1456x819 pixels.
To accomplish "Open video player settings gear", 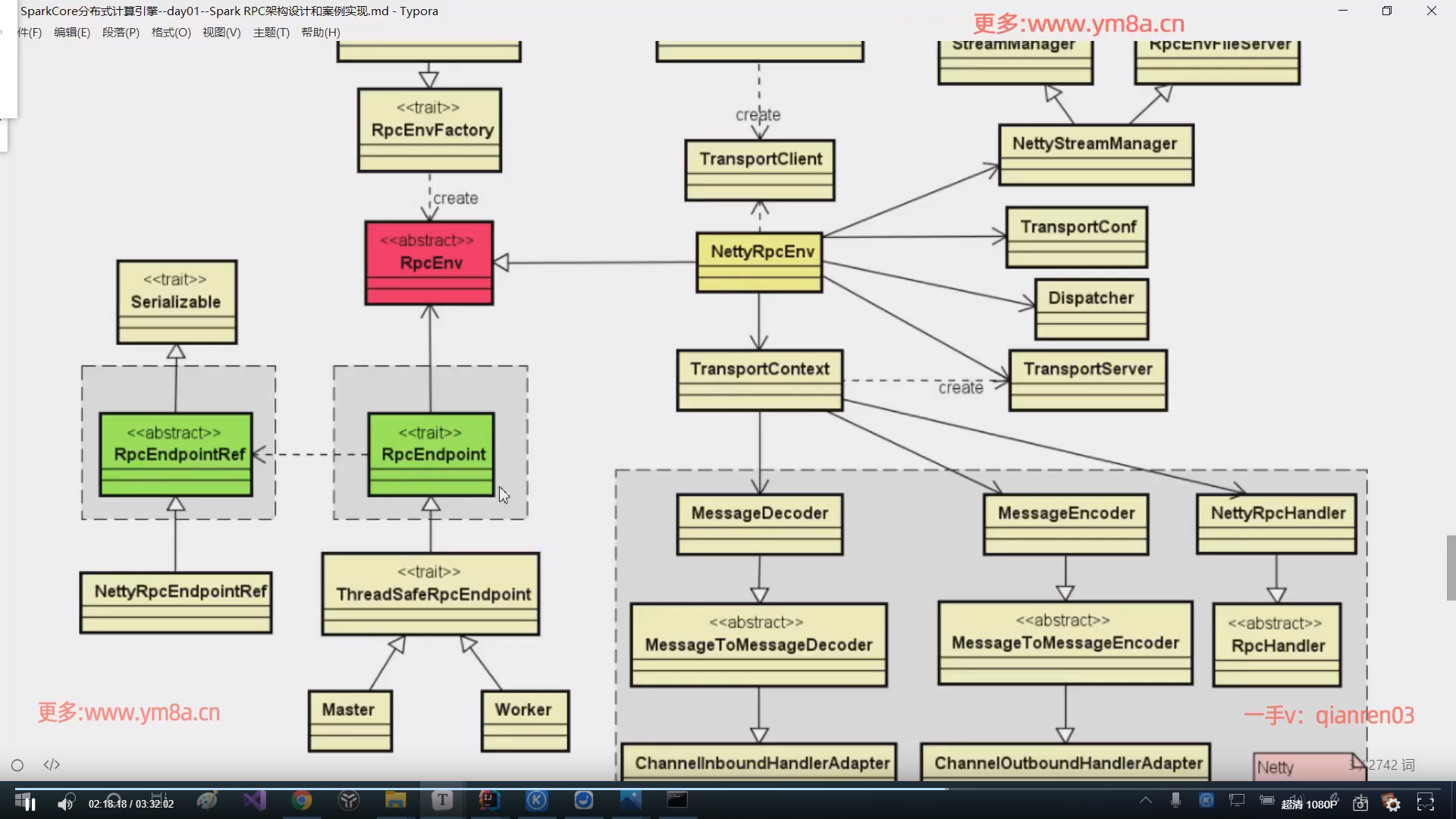I will pyautogui.click(x=1392, y=804).
